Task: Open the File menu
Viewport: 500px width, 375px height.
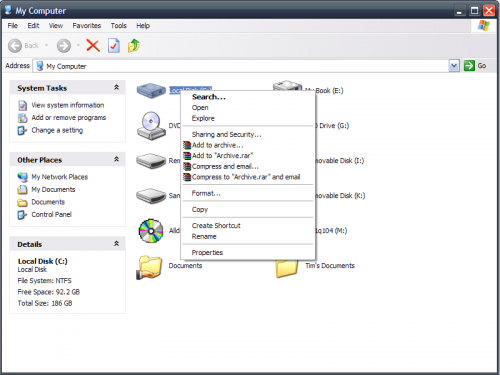Action: click(13, 26)
